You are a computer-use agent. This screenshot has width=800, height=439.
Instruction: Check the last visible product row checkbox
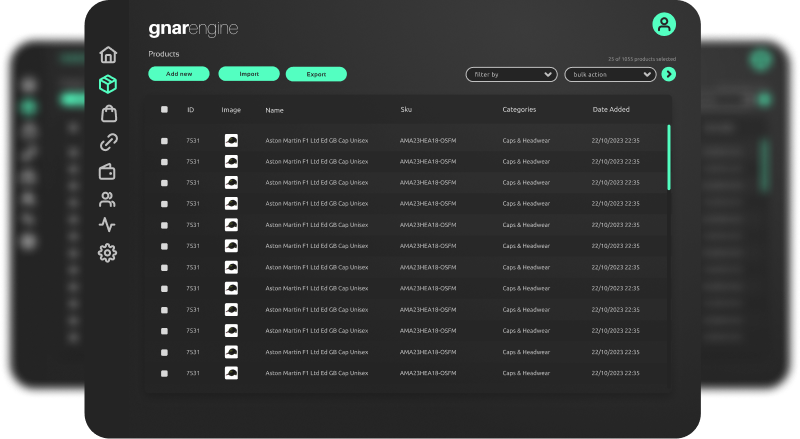pos(164,373)
